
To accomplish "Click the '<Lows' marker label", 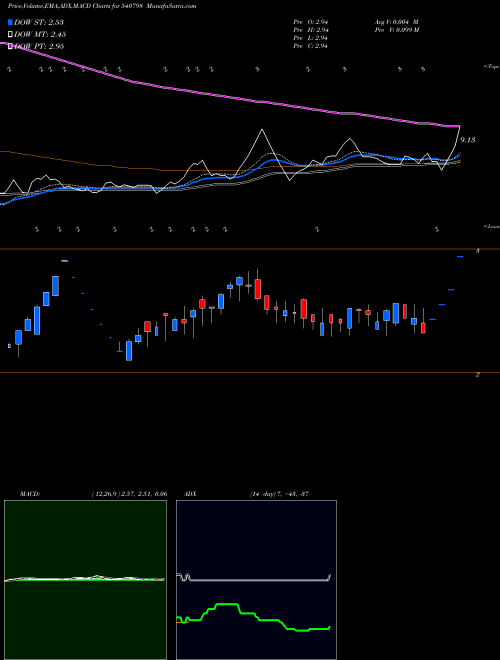I will coord(492,226).
